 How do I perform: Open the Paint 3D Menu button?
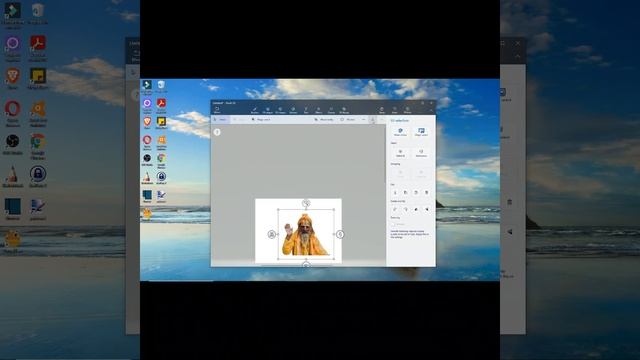coord(217,110)
